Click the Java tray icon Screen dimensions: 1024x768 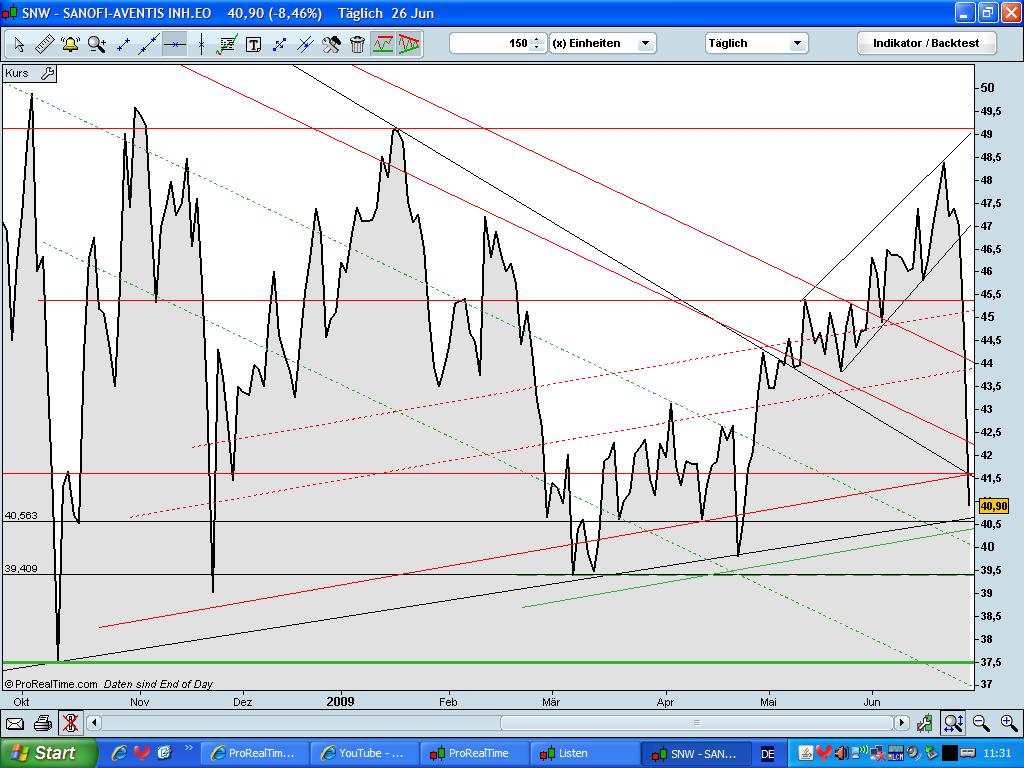(806, 754)
